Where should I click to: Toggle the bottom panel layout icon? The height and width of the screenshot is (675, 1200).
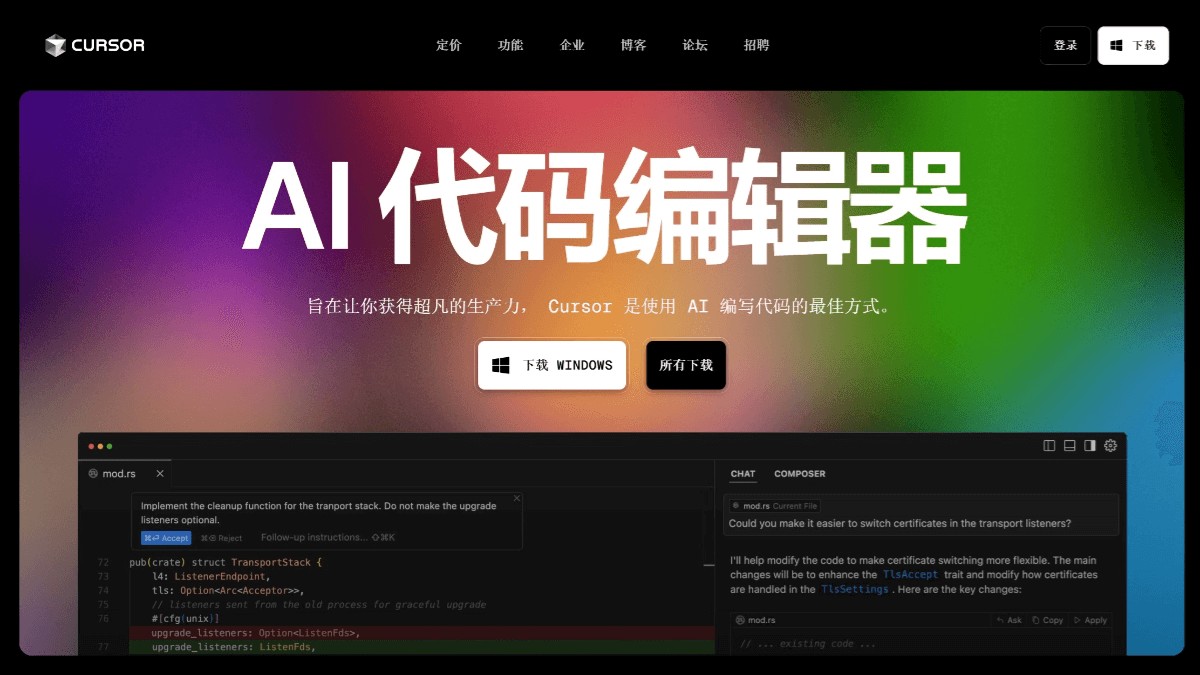[x=1069, y=446]
